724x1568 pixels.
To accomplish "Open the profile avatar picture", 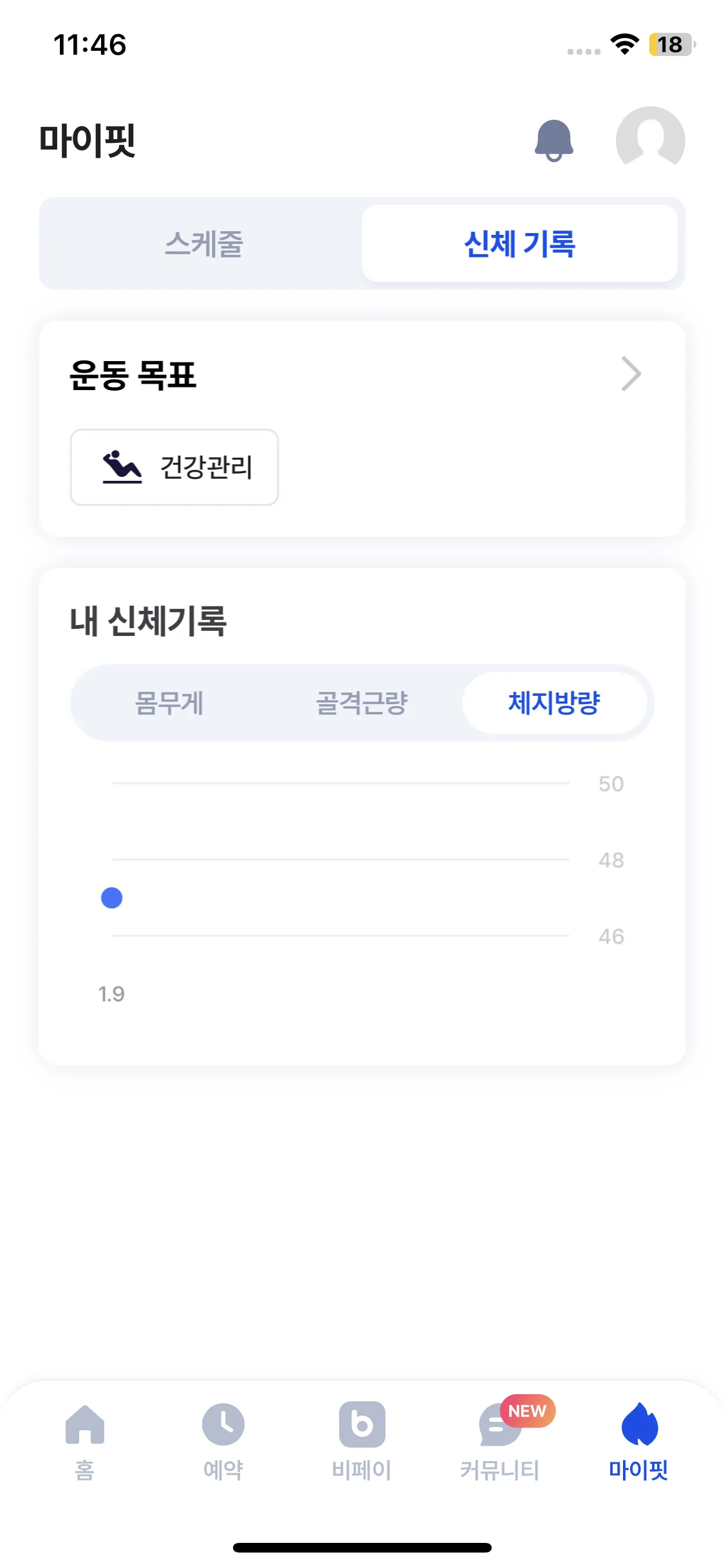I will click(x=650, y=140).
